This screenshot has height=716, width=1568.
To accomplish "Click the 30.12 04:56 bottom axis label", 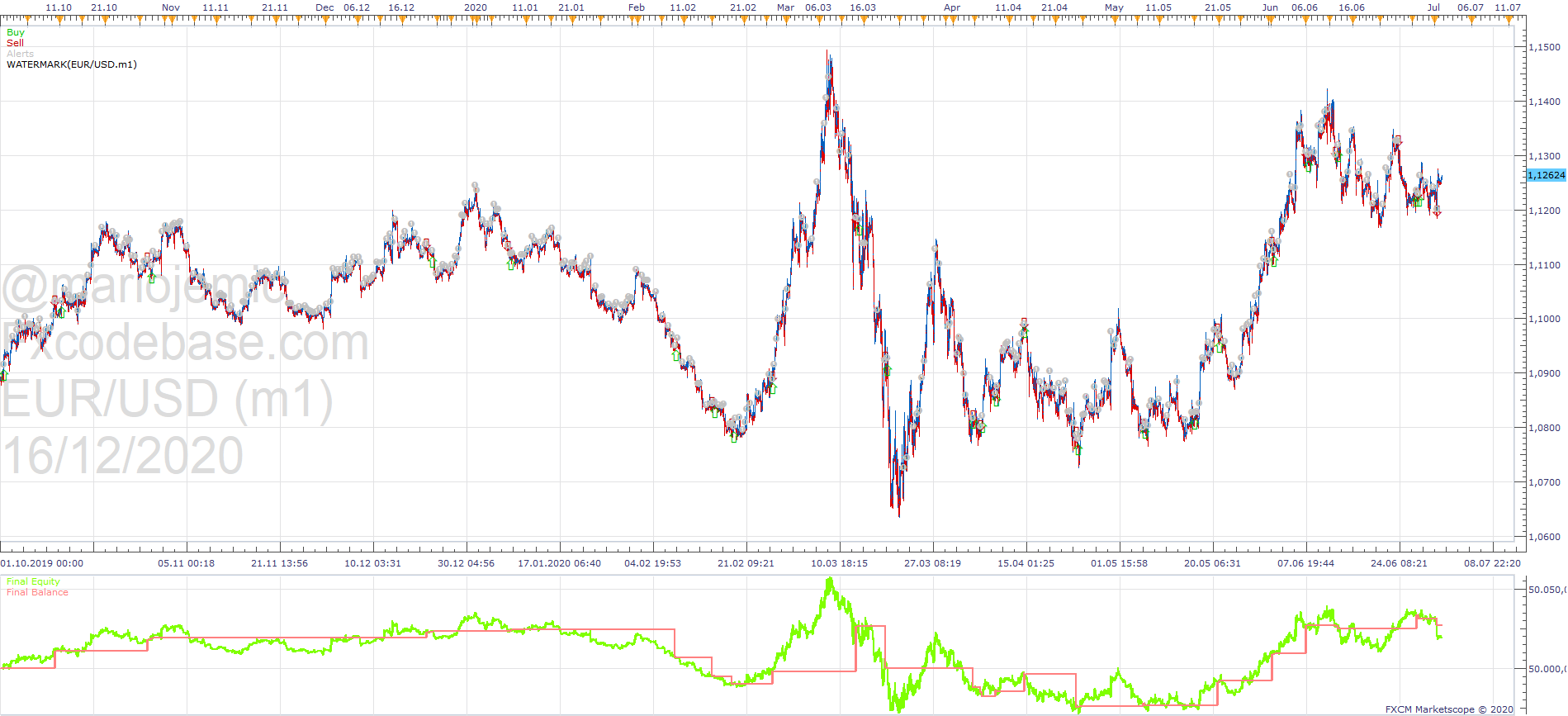I will [467, 563].
